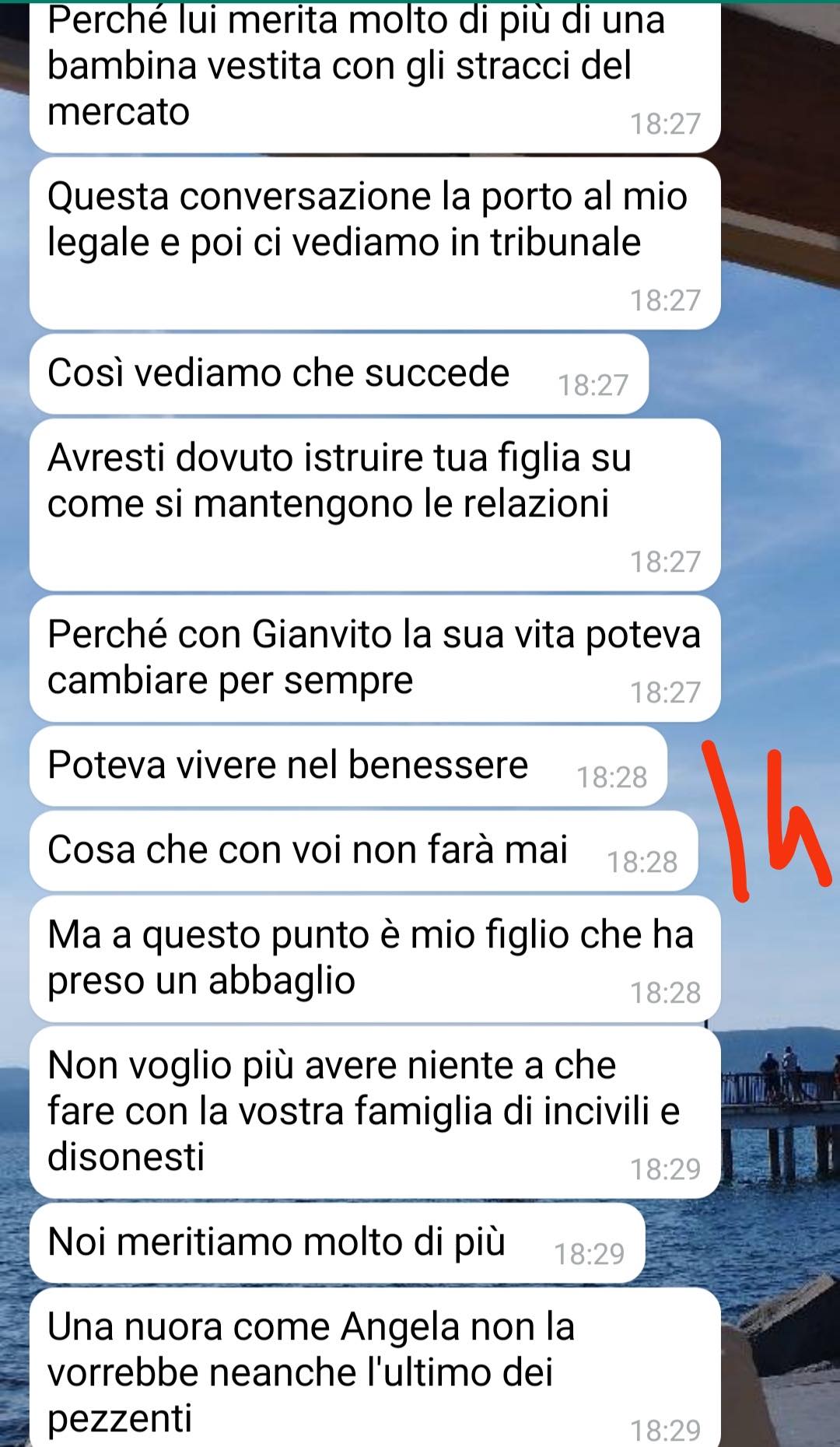Click the 18:29 timestamp beside 'Noi meritiamo molto di più'
840x1447 pixels.
(x=590, y=1254)
